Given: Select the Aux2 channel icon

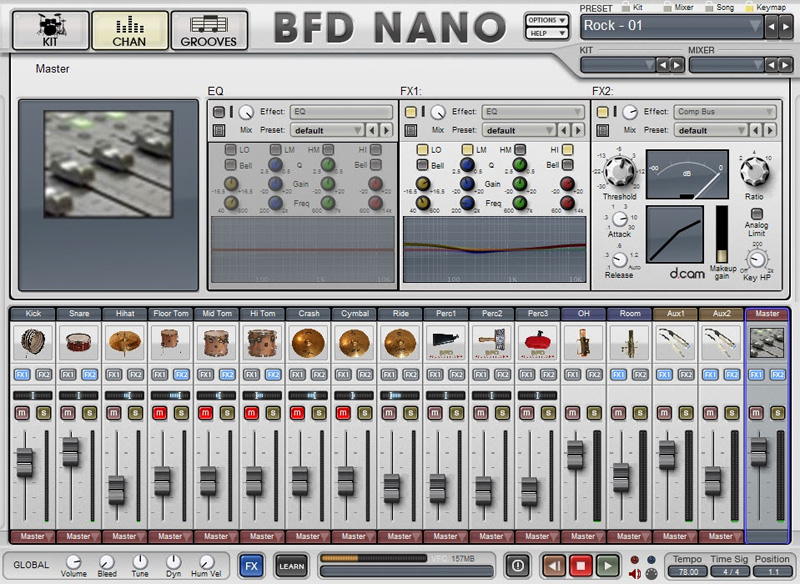Looking at the screenshot, I should (722, 342).
